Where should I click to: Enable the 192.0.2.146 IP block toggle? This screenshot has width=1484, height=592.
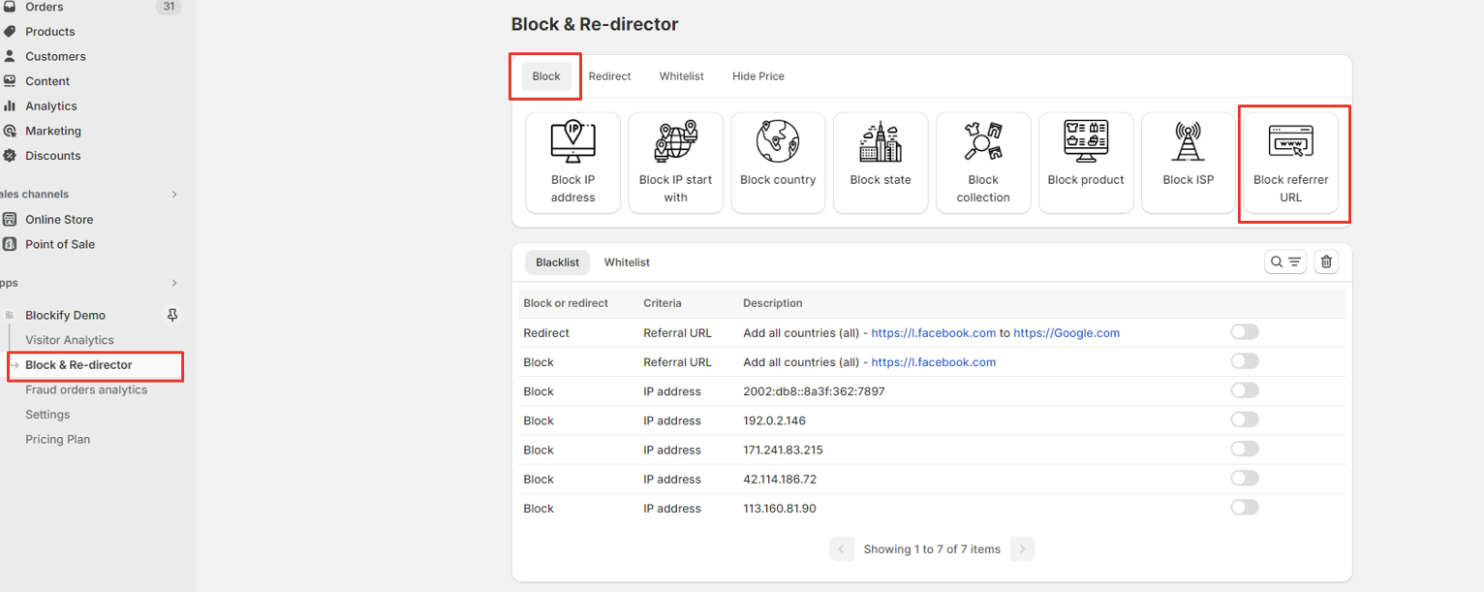coord(1245,420)
